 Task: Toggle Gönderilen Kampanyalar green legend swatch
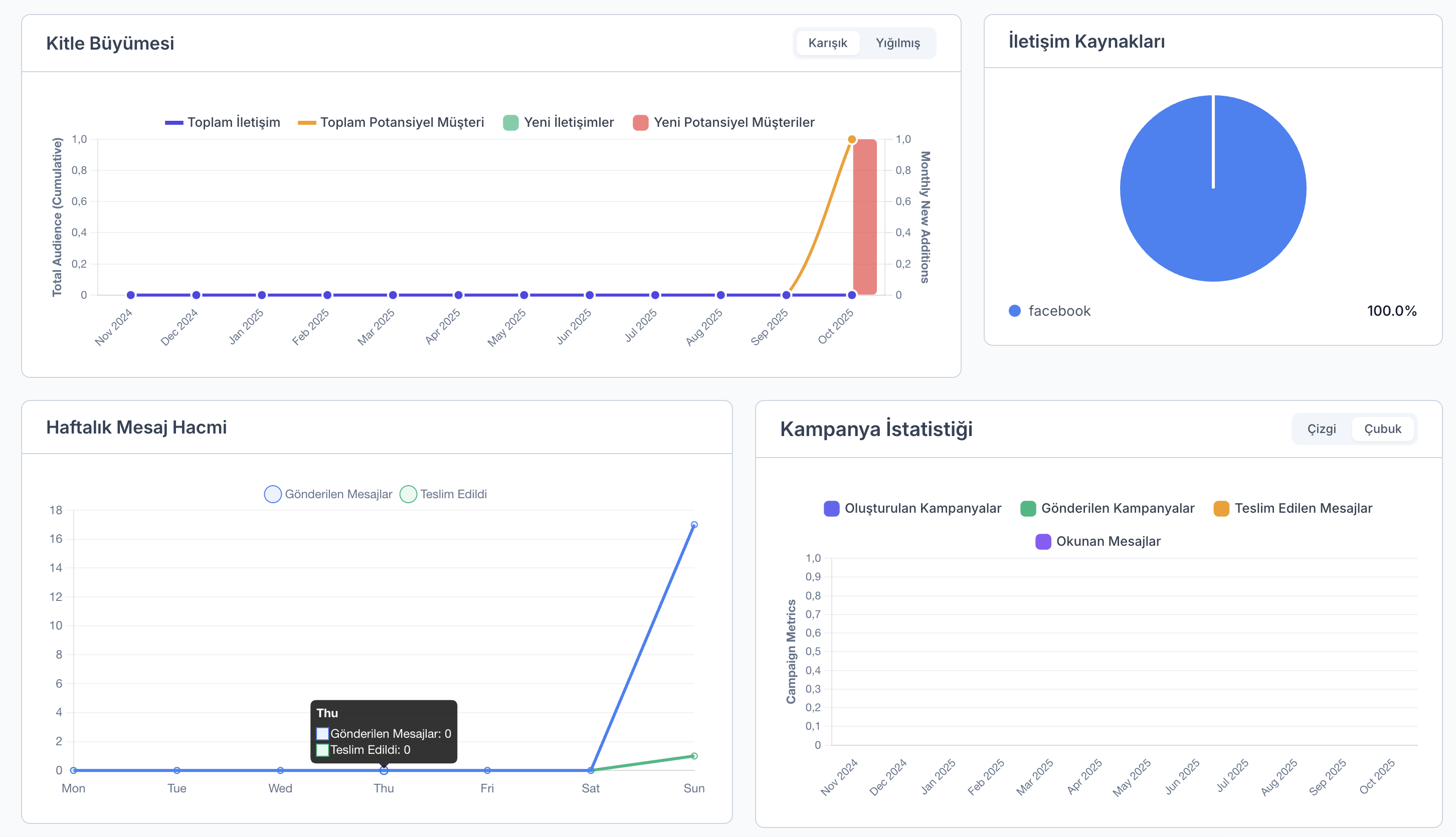click(x=1028, y=508)
